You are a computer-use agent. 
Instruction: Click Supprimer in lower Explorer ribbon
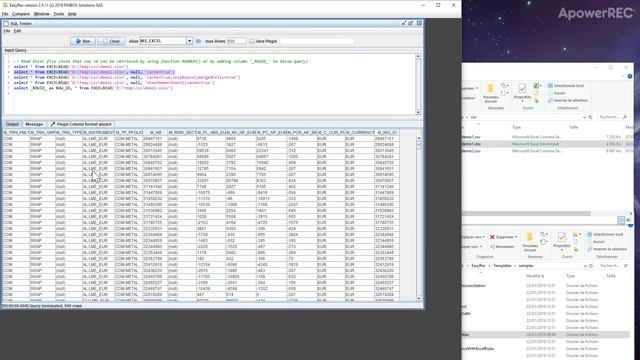(x=502, y=237)
